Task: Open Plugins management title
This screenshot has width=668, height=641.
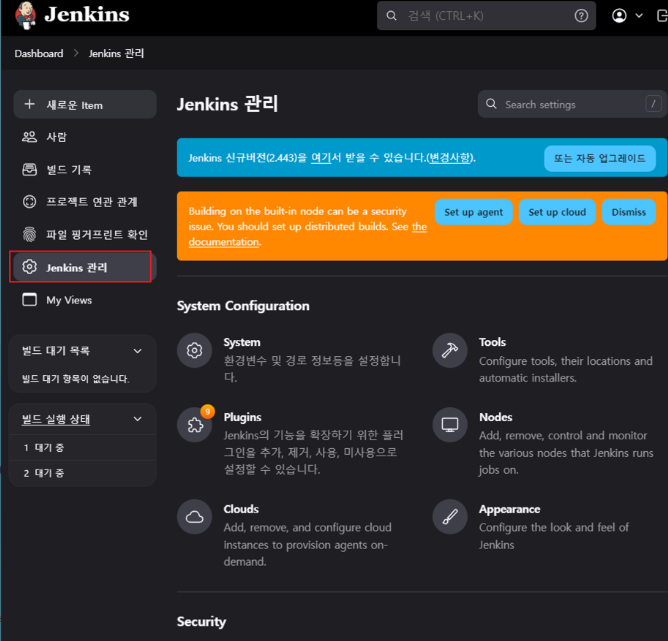Action: click(x=242, y=417)
